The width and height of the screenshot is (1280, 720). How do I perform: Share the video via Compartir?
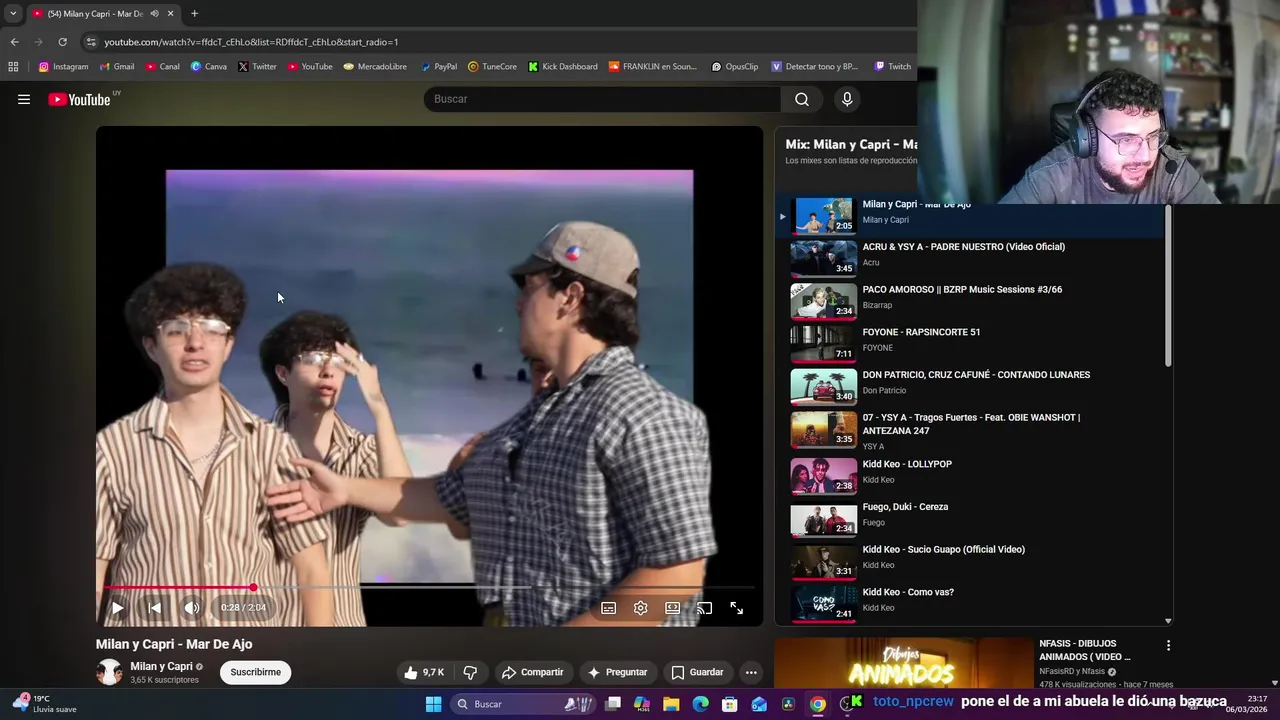533,672
